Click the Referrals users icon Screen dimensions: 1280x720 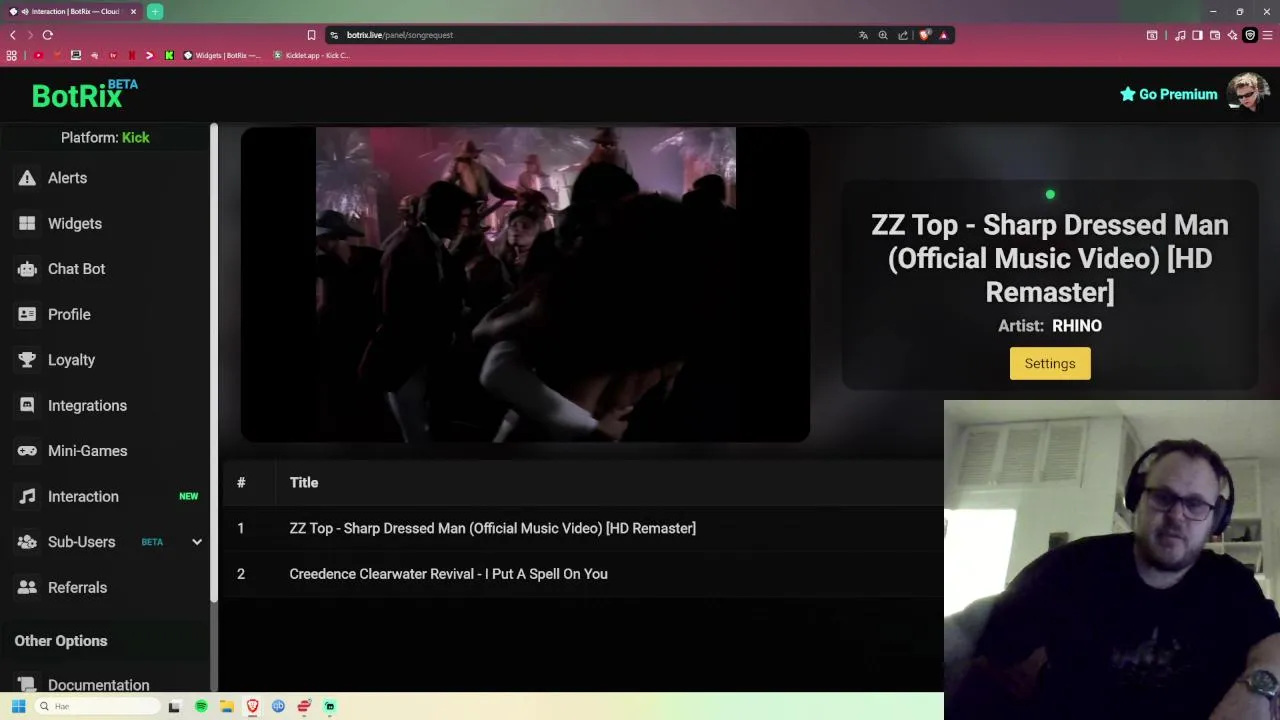click(x=27, y=588)
